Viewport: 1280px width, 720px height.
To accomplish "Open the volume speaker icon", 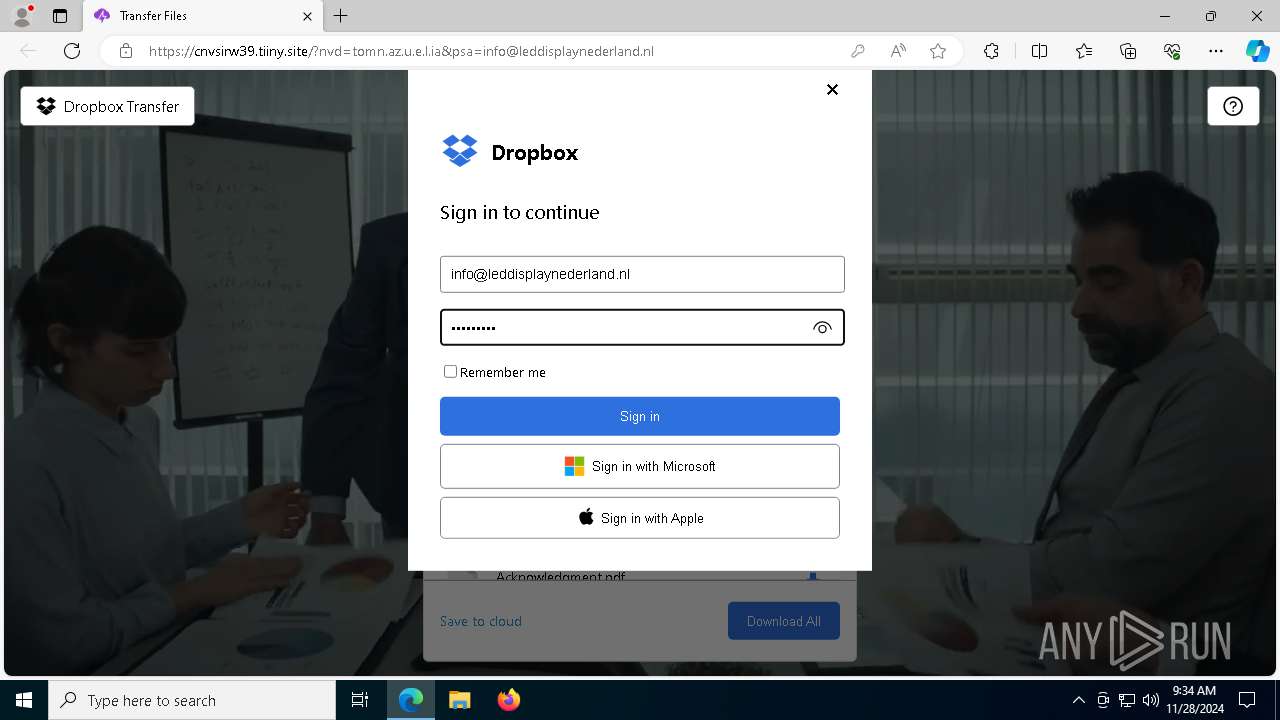I will [x=1150, y=700].
